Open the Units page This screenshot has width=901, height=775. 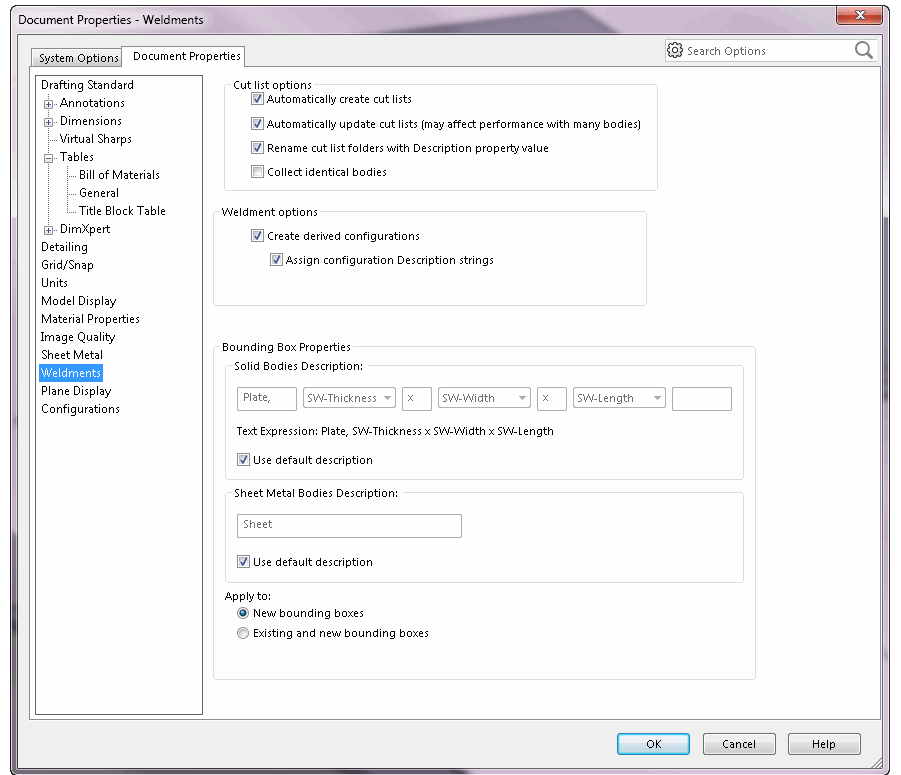coord(55,283)
